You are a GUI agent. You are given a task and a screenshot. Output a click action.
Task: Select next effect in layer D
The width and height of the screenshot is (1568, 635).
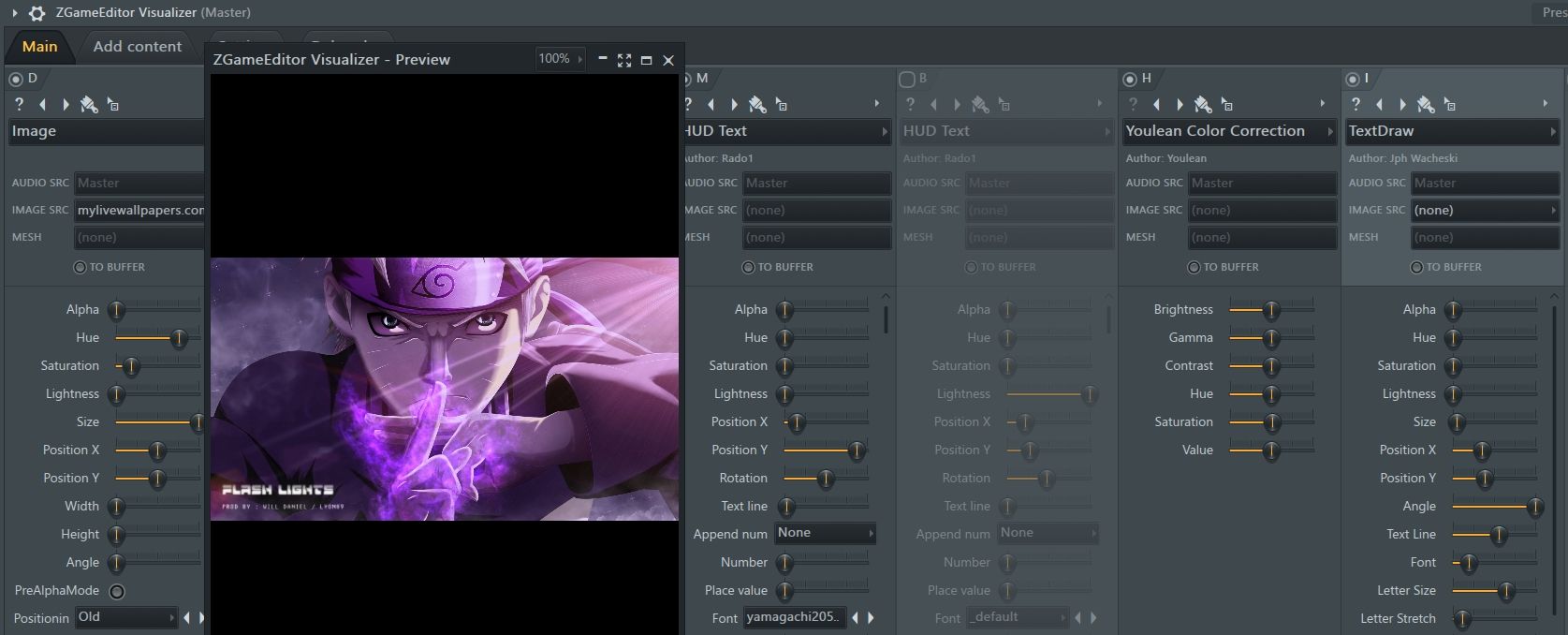pos(66,104)
